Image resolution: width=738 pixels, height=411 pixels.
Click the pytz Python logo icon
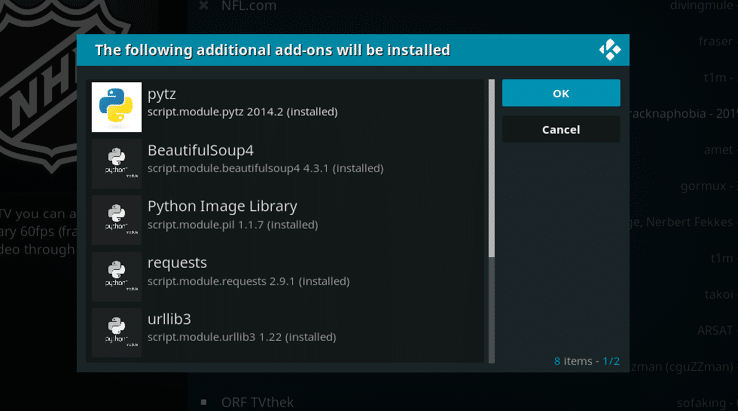117,107
